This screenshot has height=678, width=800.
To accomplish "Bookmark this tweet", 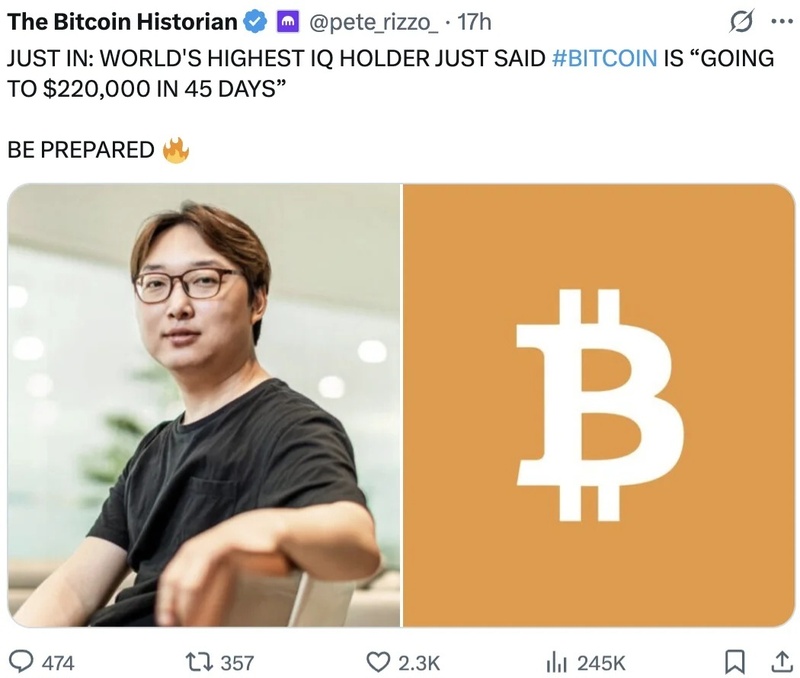I will [735, 662].
